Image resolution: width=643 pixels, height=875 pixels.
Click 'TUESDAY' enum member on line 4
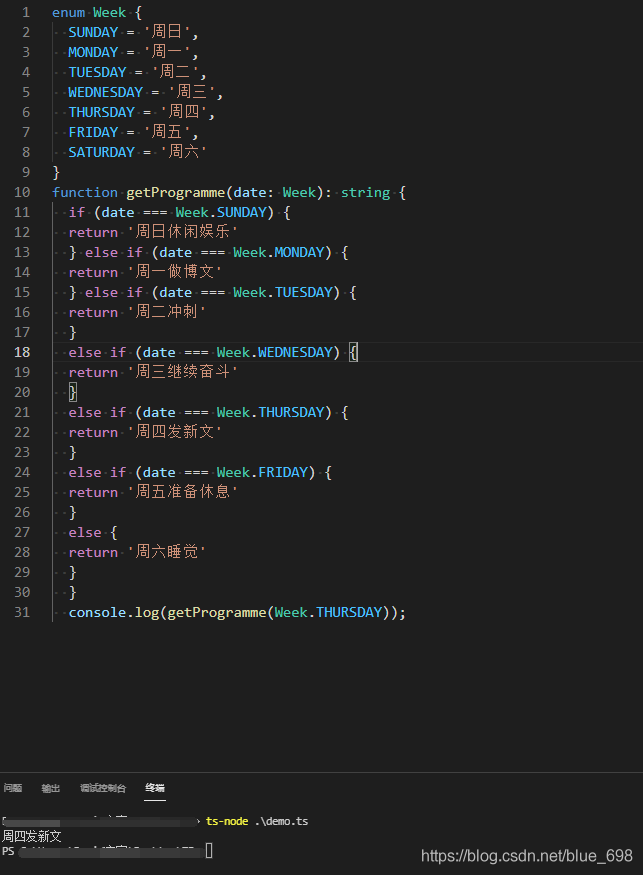tap(97, 73)
